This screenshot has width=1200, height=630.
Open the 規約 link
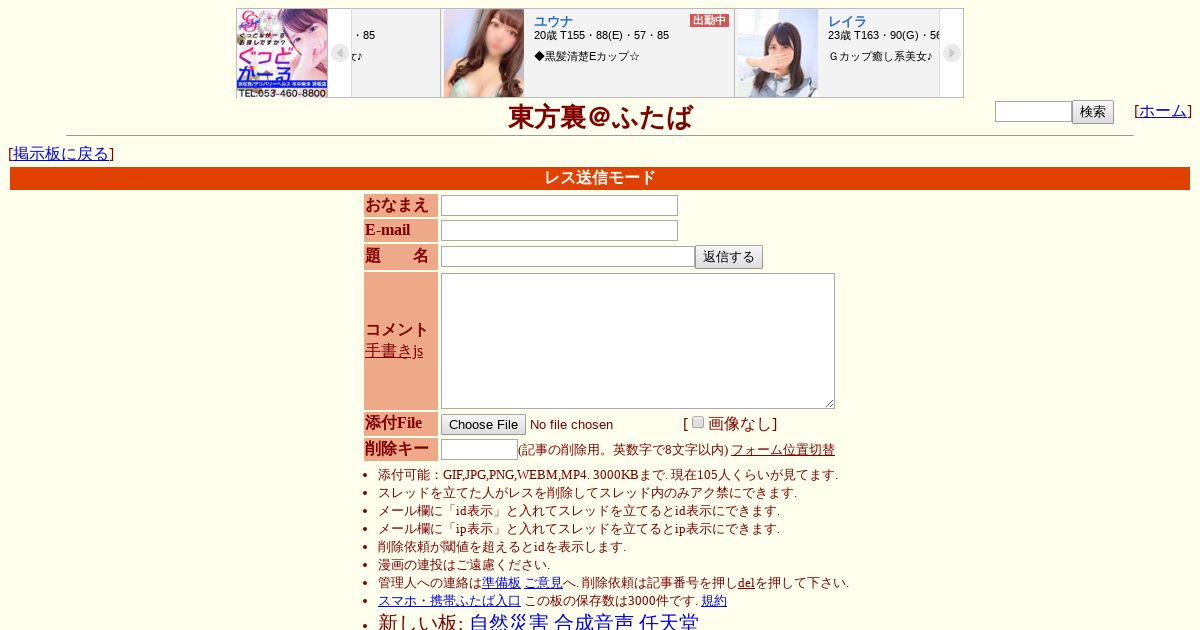[x=714, y=601]
